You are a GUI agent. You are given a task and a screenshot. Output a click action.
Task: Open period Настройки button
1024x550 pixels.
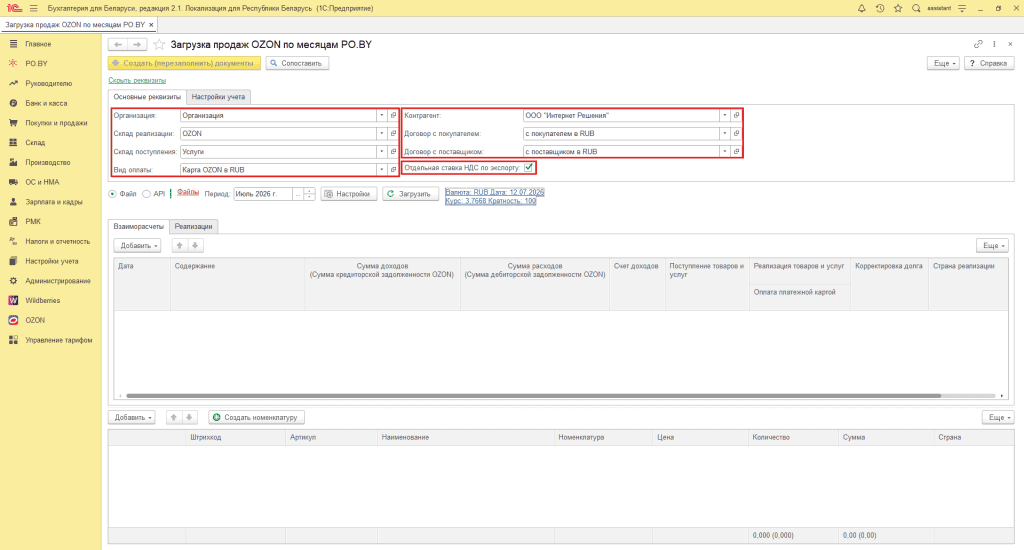point(349,194)
